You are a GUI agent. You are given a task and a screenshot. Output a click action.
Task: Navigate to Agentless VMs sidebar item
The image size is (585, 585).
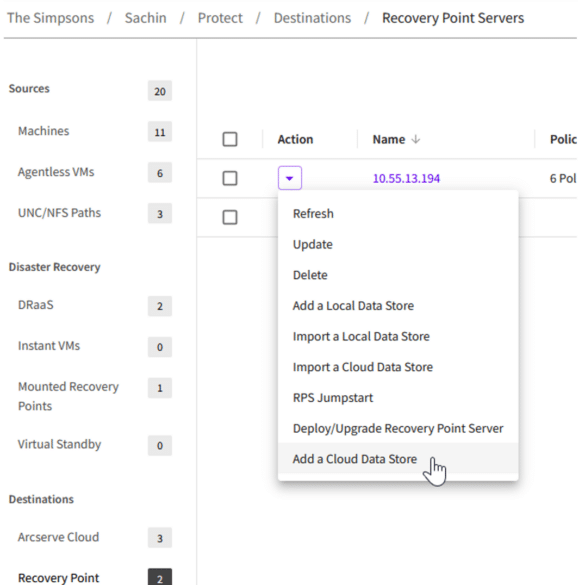point(56,172)
